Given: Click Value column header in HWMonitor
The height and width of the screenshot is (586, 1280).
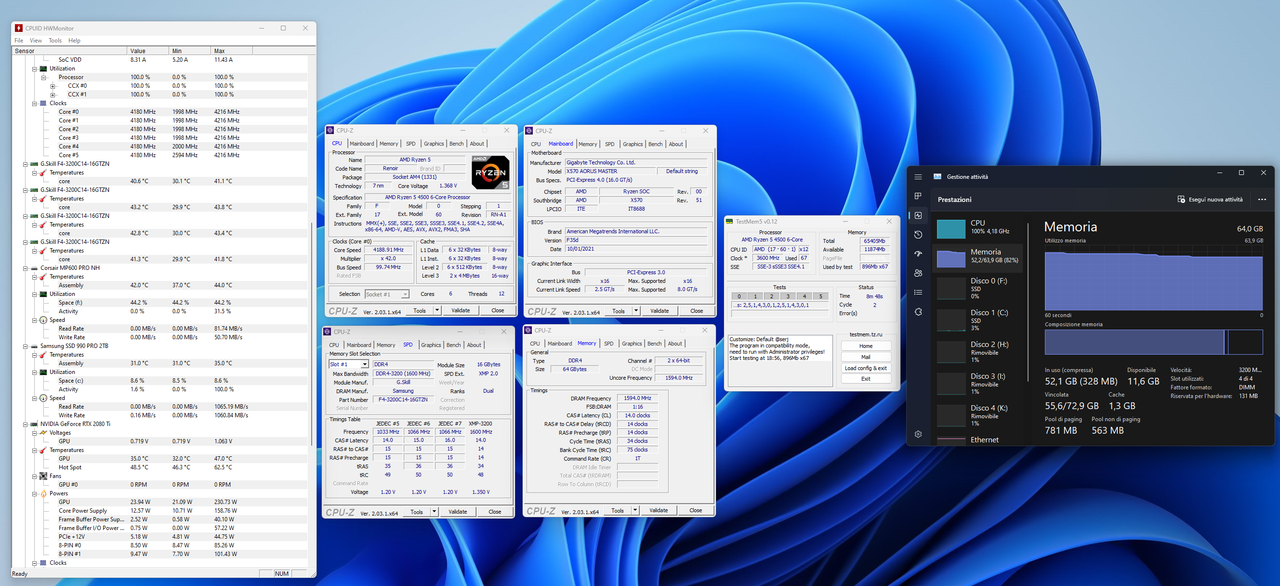Looking at the screenshot, I should pos(146,50).
